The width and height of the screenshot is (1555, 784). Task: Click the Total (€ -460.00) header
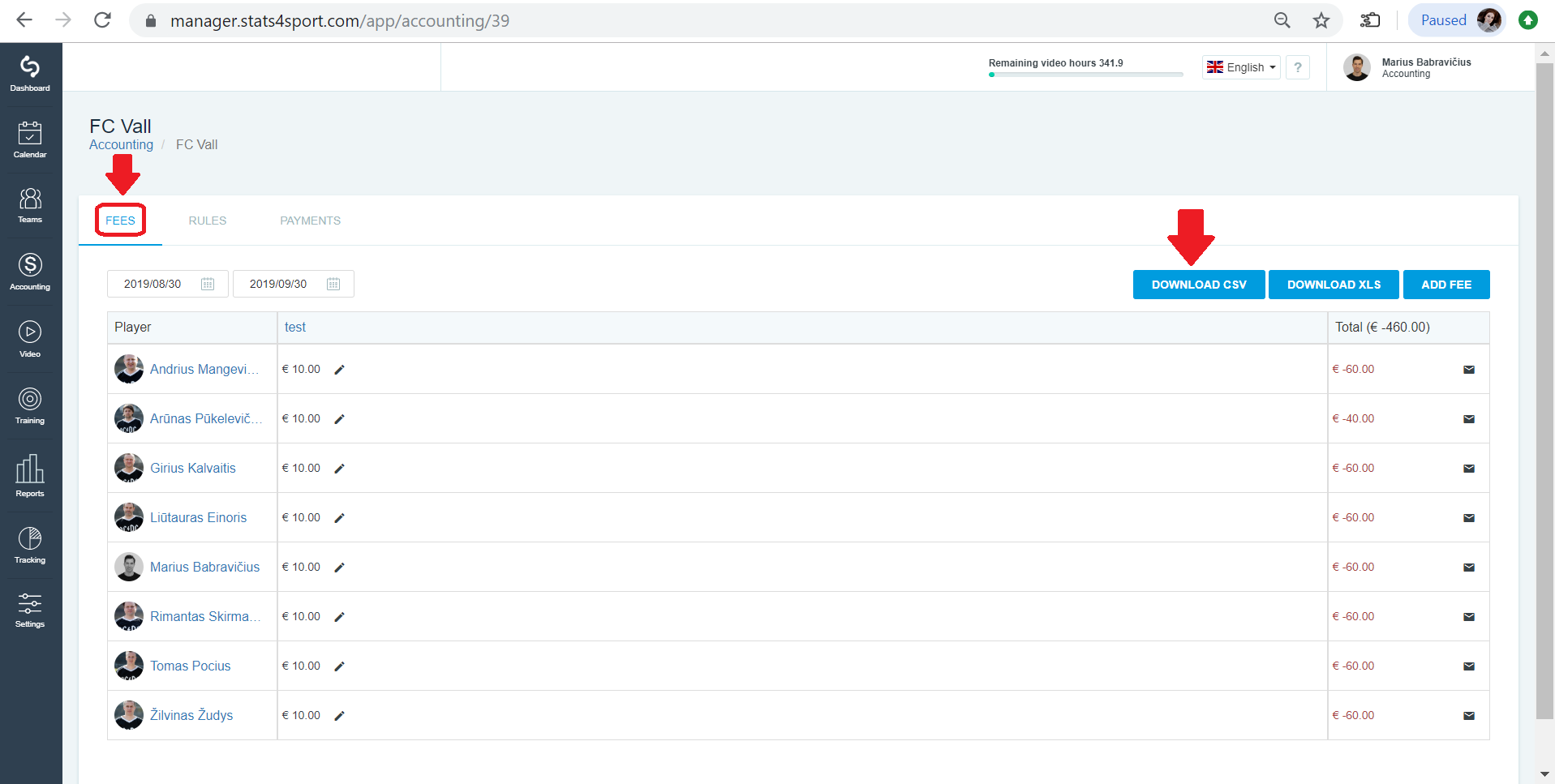point(1382,327)
